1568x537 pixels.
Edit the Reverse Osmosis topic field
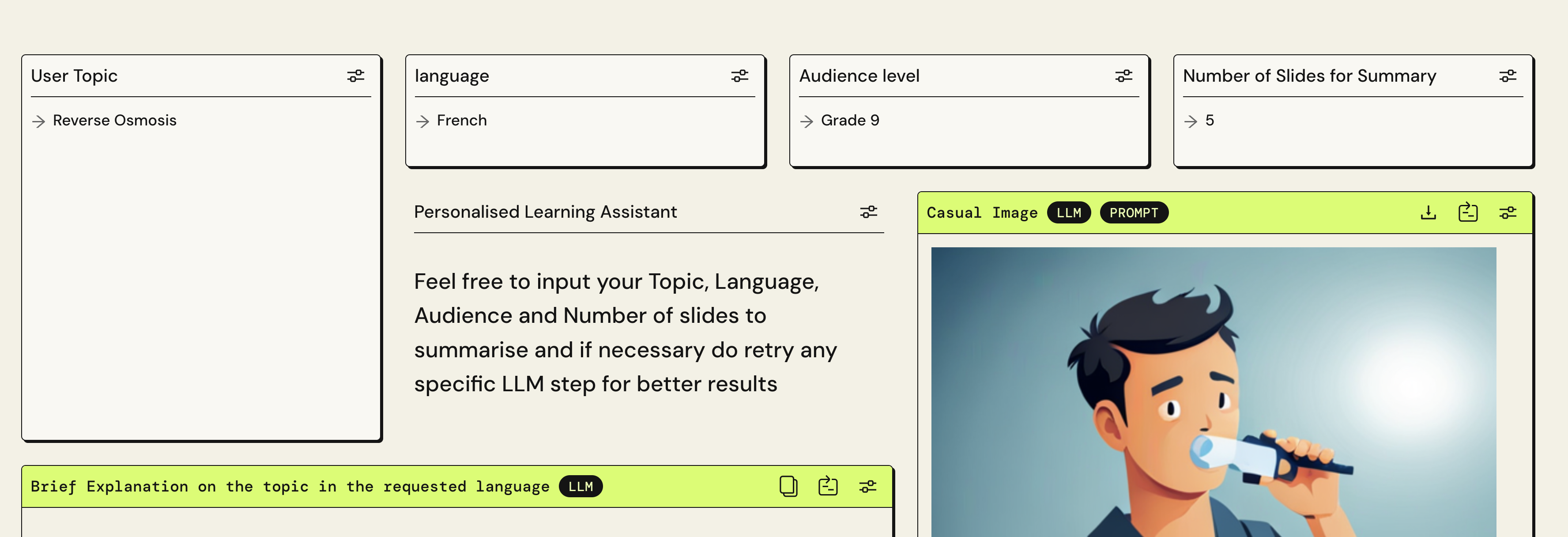point(114,121)
